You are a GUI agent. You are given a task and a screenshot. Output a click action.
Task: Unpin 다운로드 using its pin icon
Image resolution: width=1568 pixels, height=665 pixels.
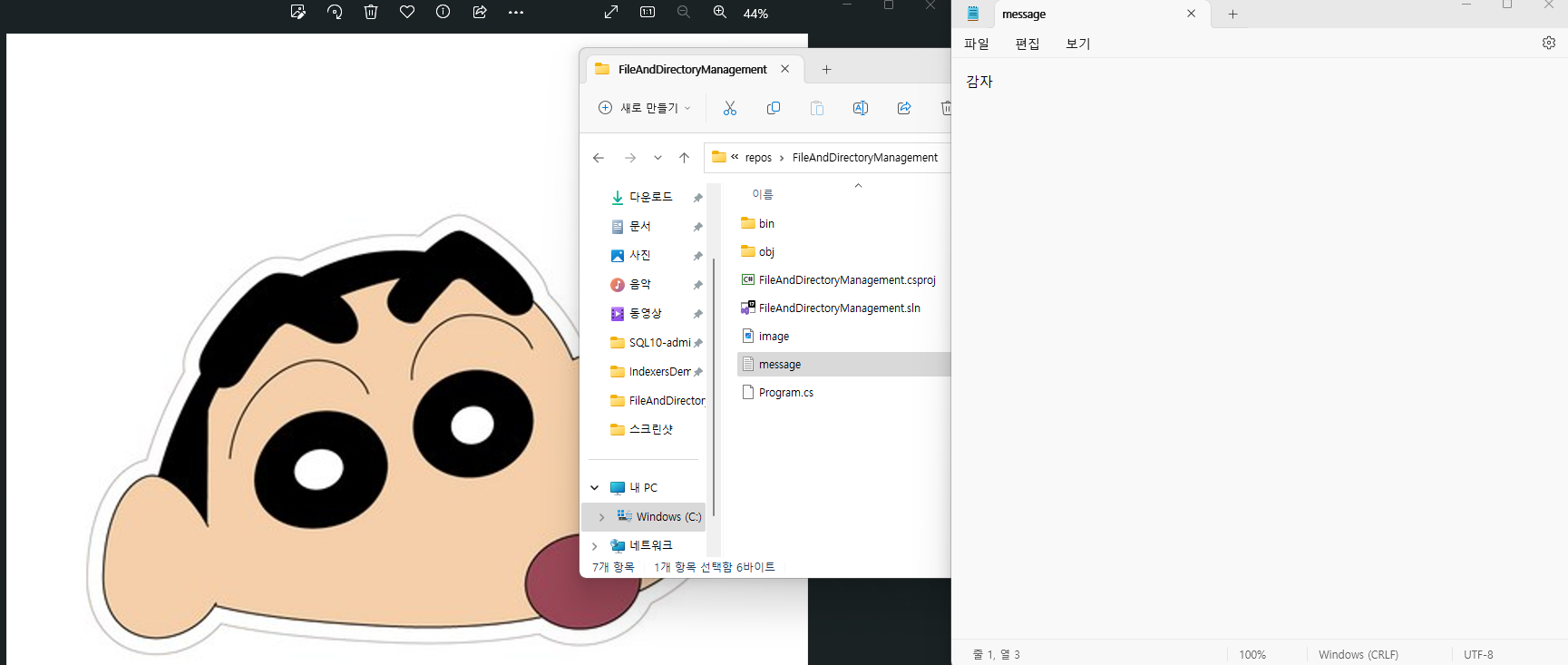pyautogui.click(x=698, y=198)
